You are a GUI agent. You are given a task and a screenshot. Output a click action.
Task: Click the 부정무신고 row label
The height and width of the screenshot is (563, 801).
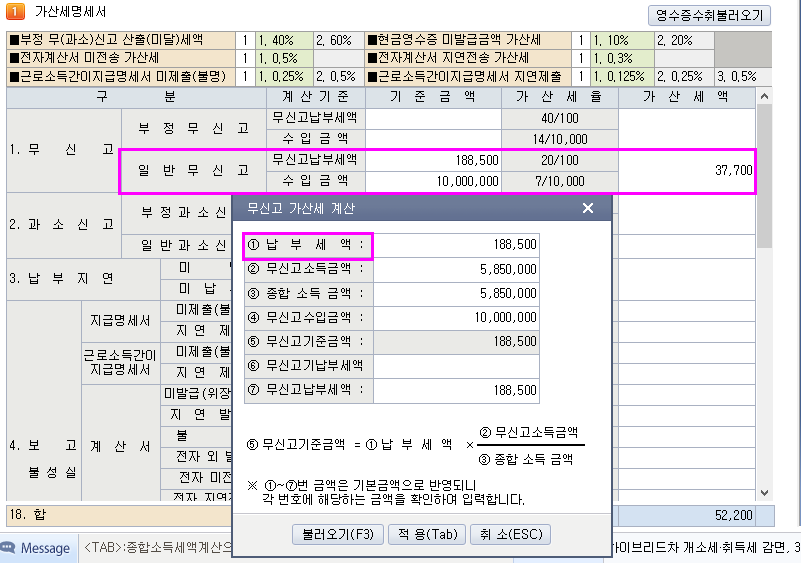[193, 128]
